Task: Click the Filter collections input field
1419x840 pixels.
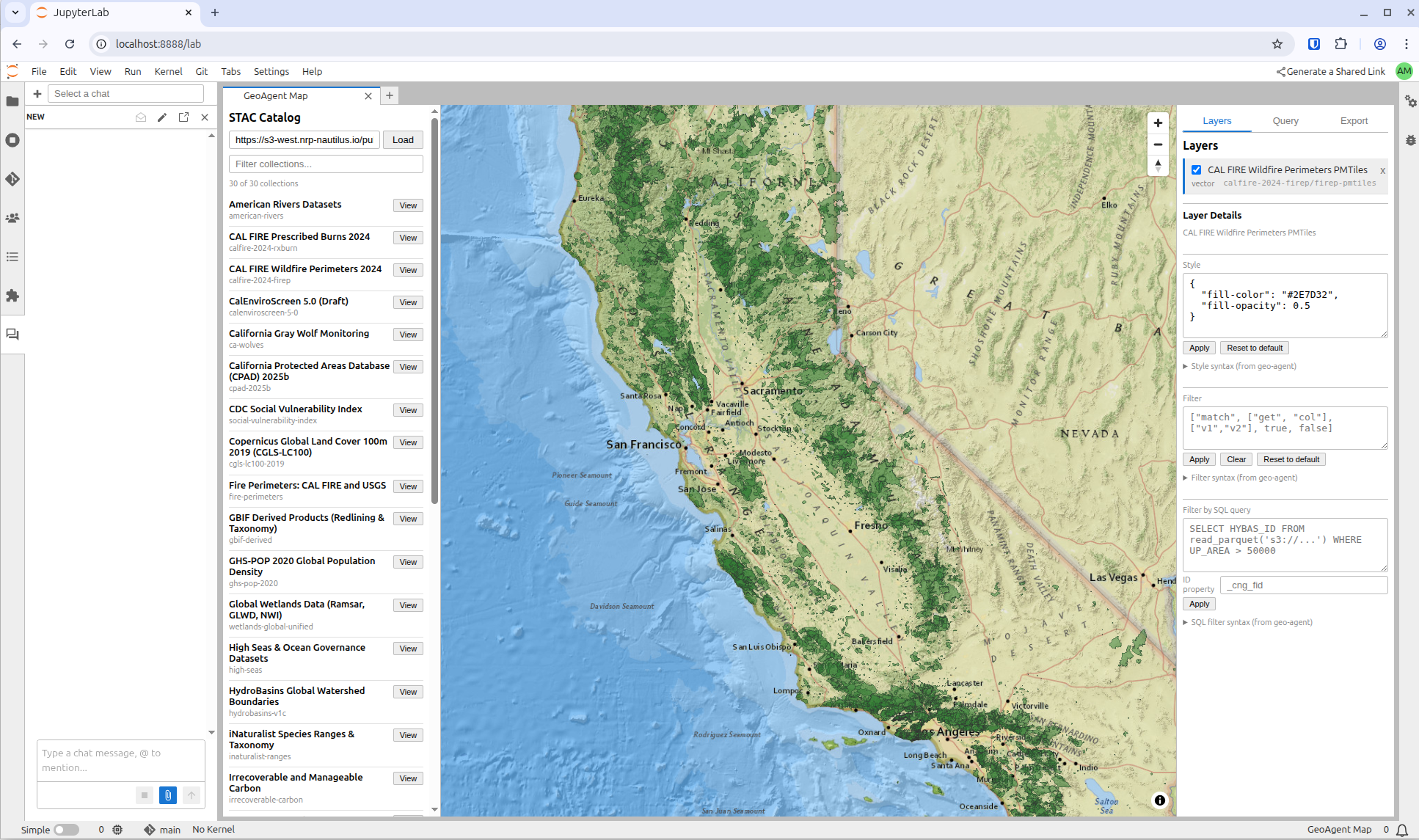Action: click(x=326, y=164)
